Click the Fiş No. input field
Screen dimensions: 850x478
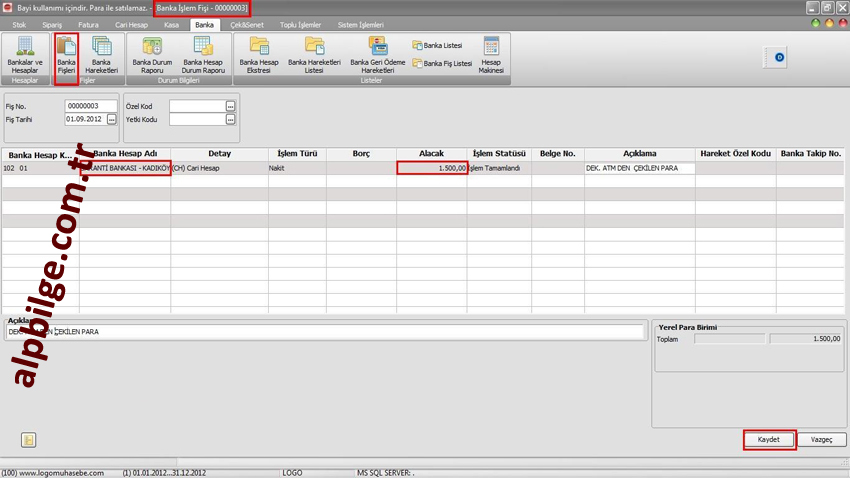[x=90, y=106]
